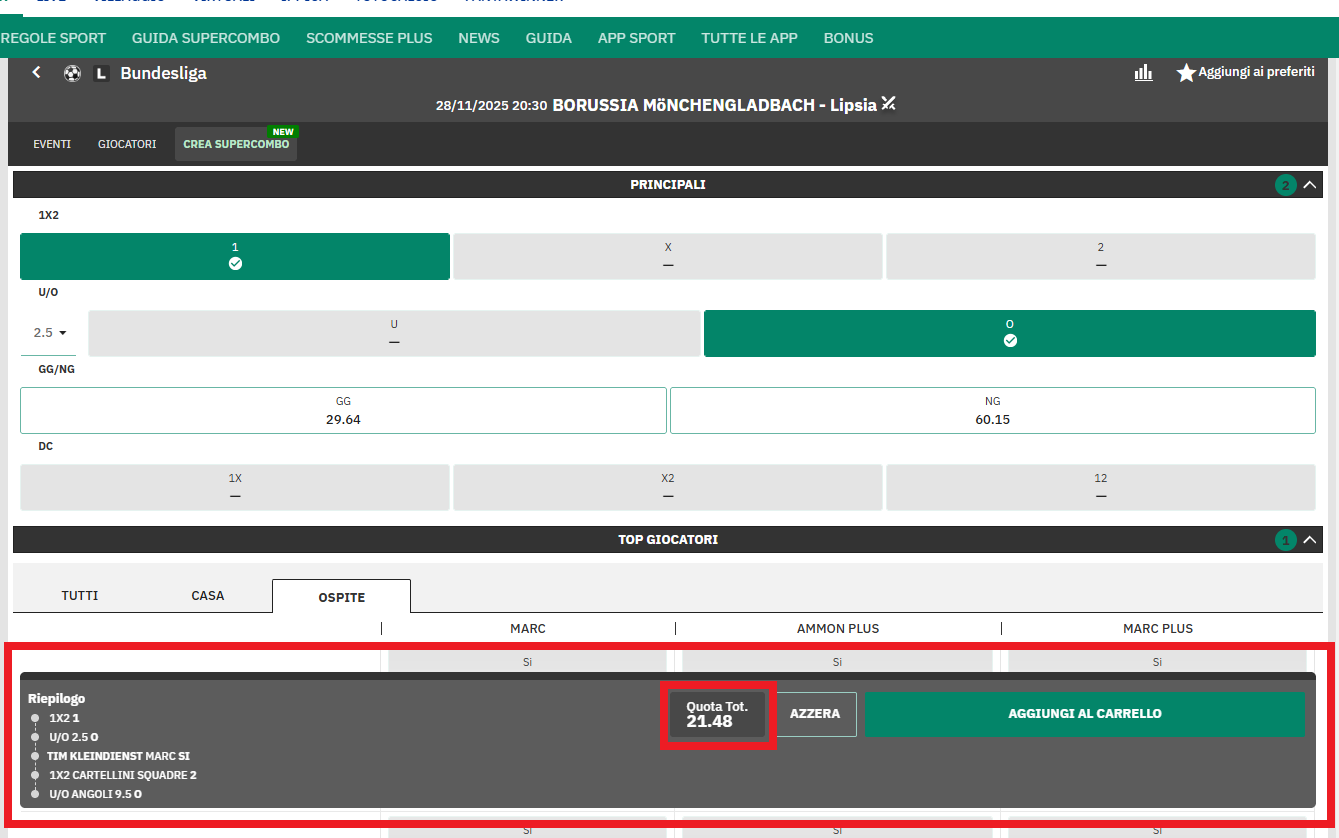Click the Principali selection count badge
The height and width of the screenshot is (838, 1339).
point(1285,185)
